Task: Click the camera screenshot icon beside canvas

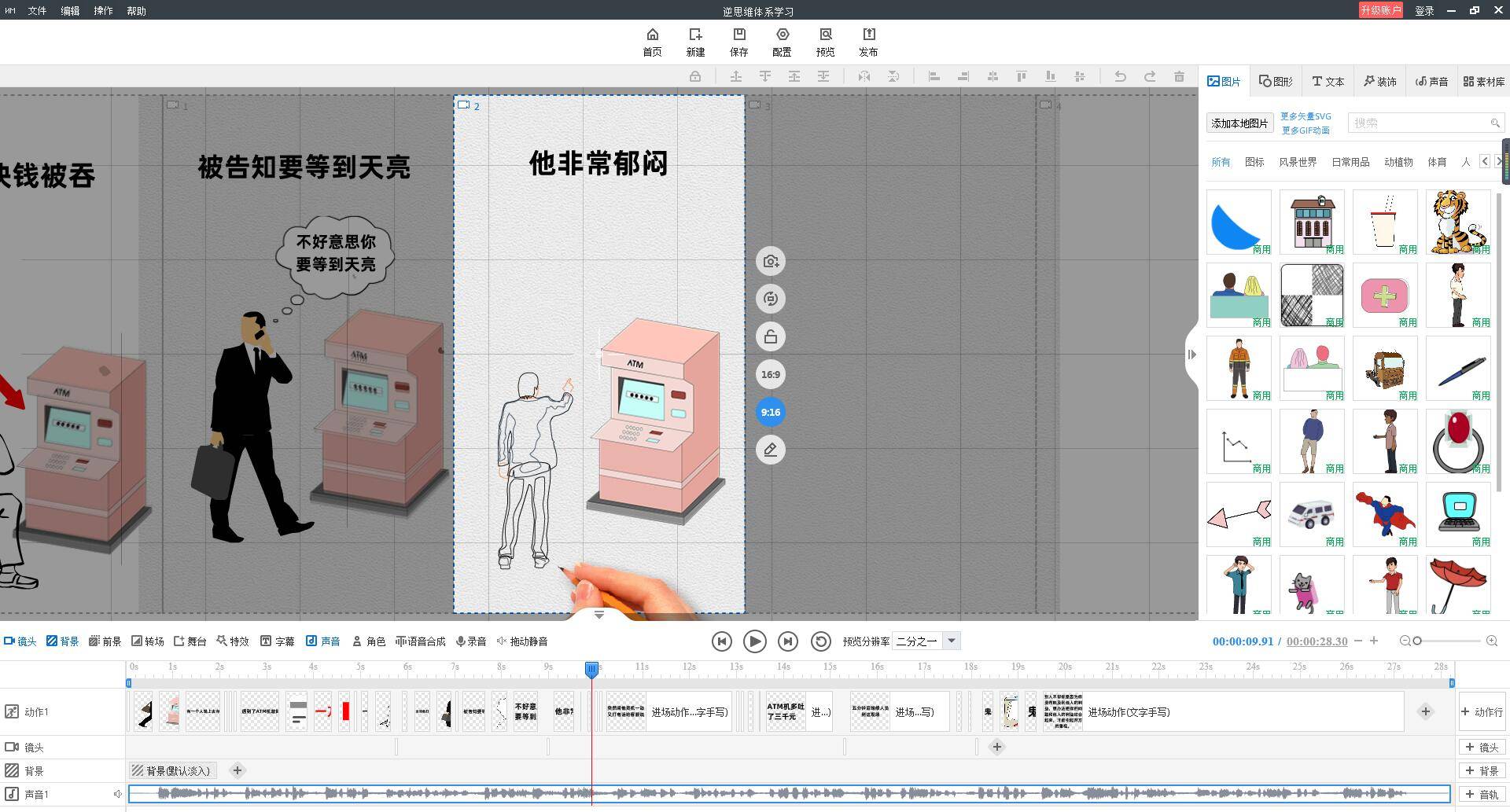Action: 770,262
